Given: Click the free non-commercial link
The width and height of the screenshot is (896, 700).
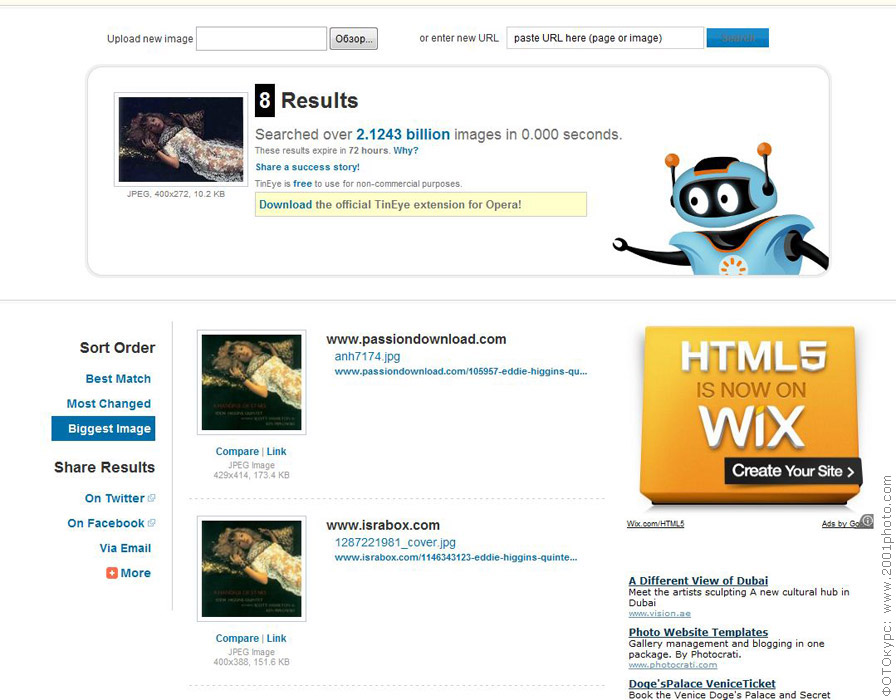Looking at the screenshot, I should pos(302,183).
